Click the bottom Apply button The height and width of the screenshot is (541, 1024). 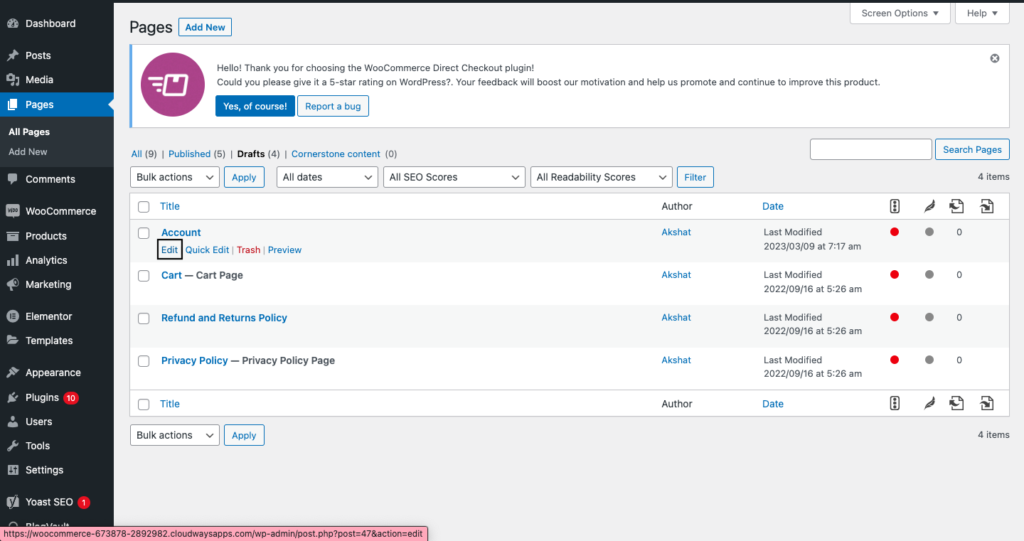pyautogui.click(x=244, y=435)
